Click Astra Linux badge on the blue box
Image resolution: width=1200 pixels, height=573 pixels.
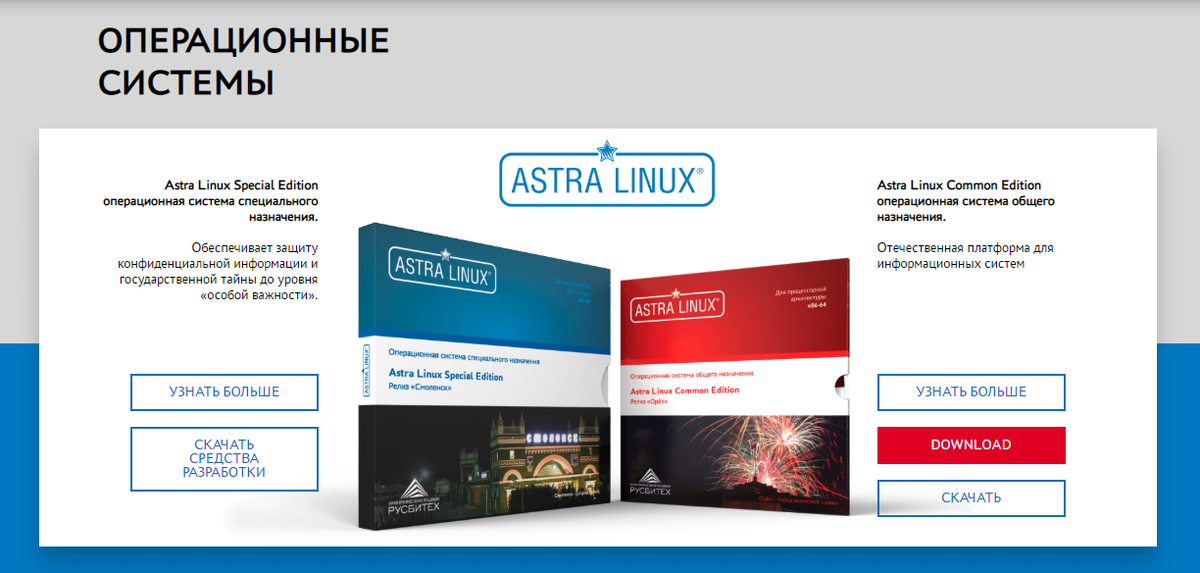coord(442,271)
